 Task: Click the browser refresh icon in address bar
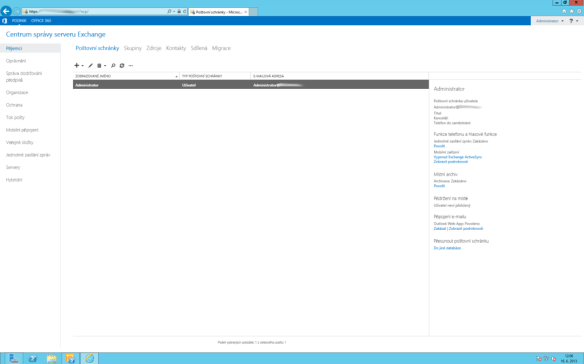pos(184,12)
